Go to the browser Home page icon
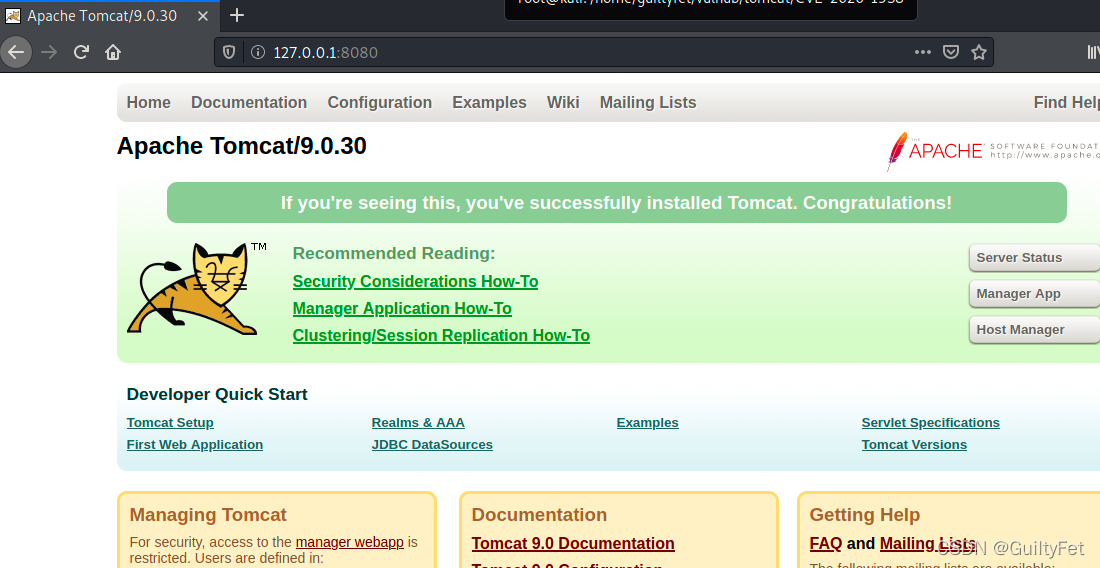The height and width of the screenshot is (568, 1100). [x=113, y=52]
